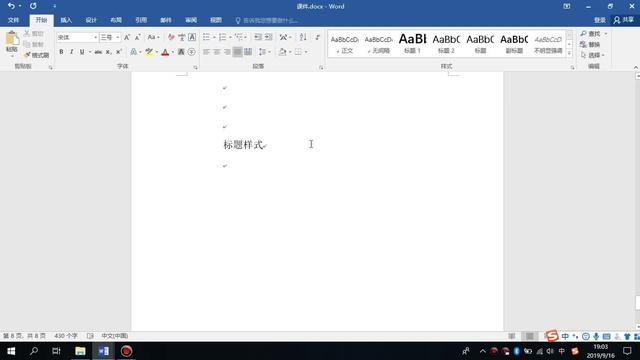Apply the 标题 2 heading style
The height and width of the screenshot is (360, 640).
pos(446,43)
